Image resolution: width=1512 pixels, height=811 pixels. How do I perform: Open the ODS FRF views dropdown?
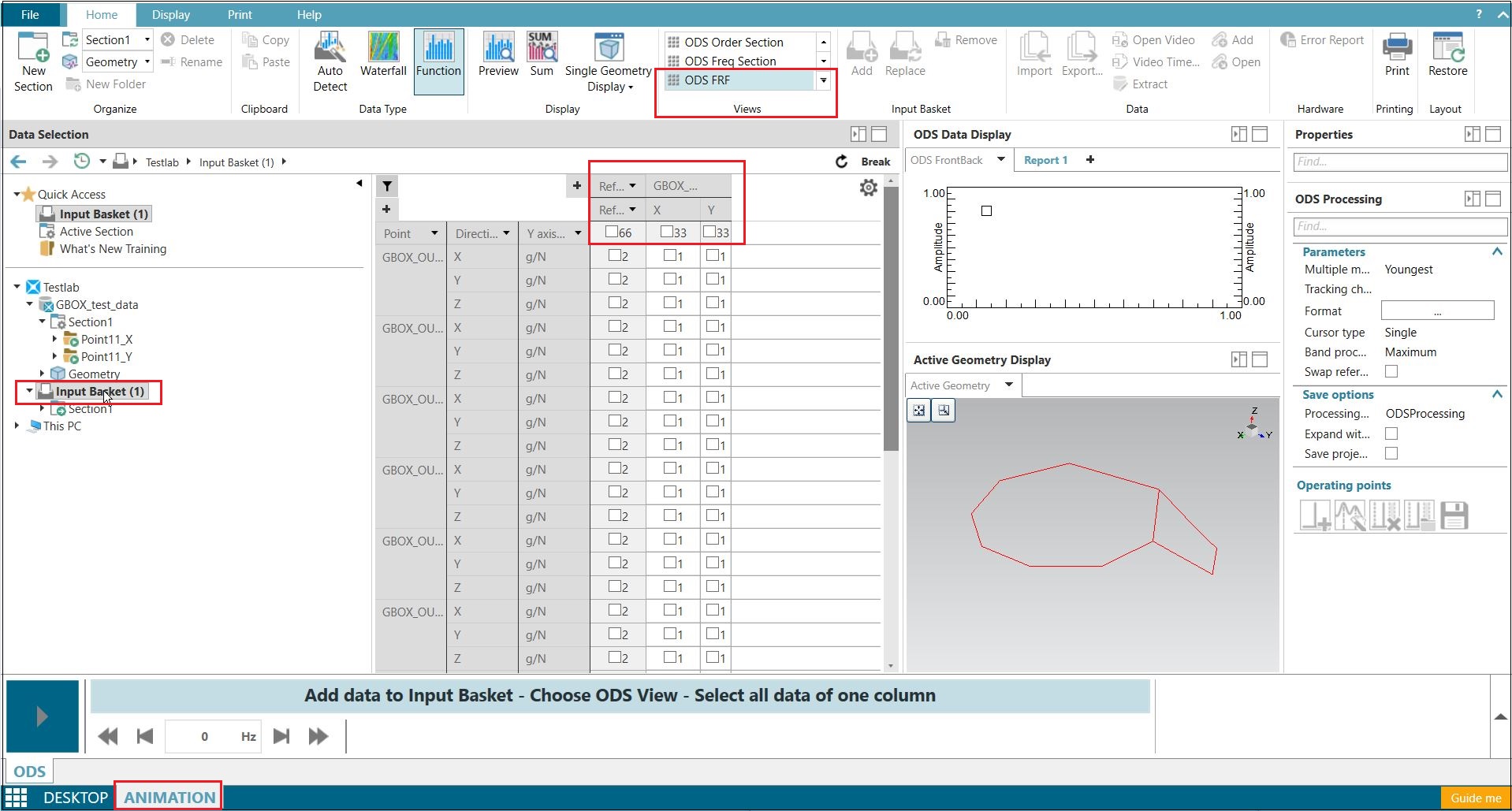822,80
